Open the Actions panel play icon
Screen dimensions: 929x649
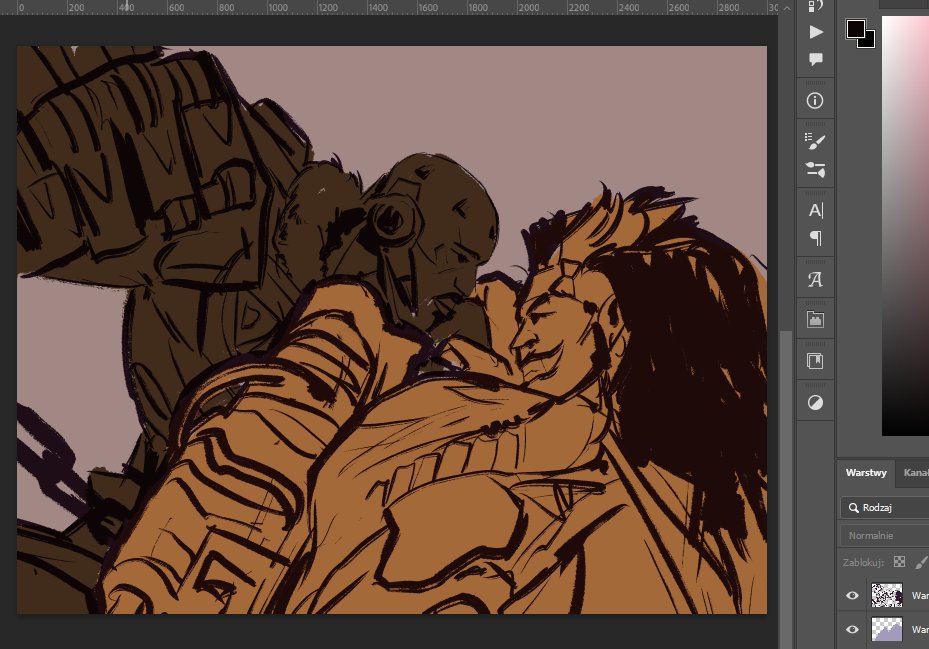816,31
